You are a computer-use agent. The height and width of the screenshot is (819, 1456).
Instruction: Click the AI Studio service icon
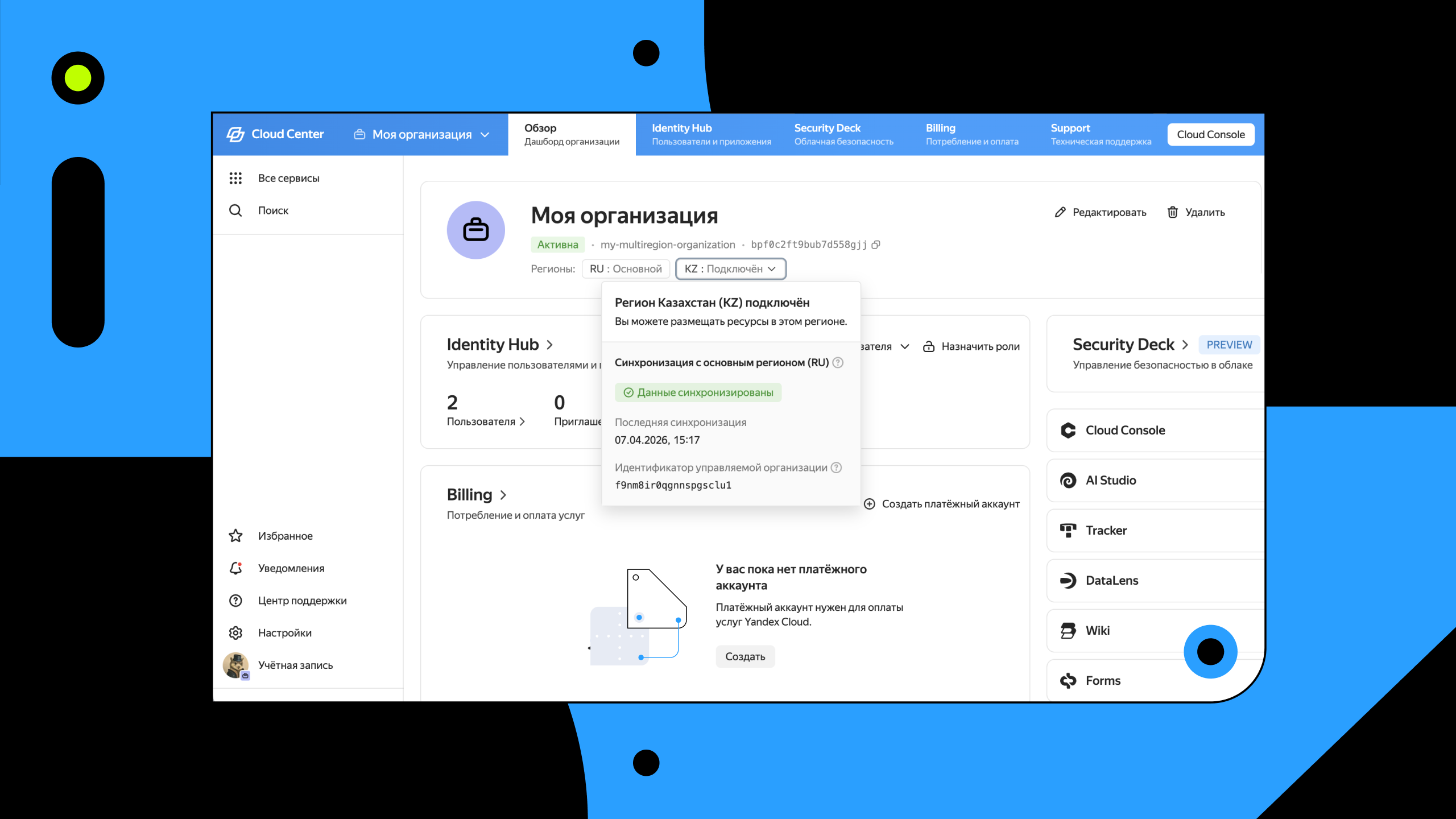tap(1068, 481)
